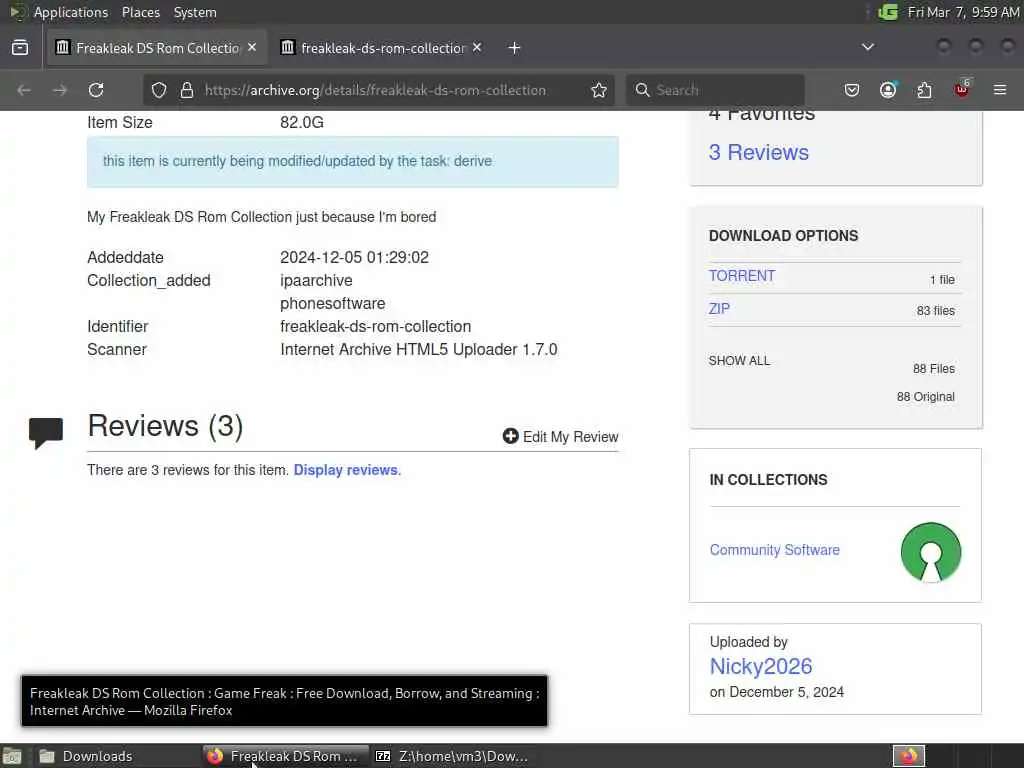Open tracking protection shield icon
Screen dimensions: 1024x768
pyautogui.click(x=159, y=90)
